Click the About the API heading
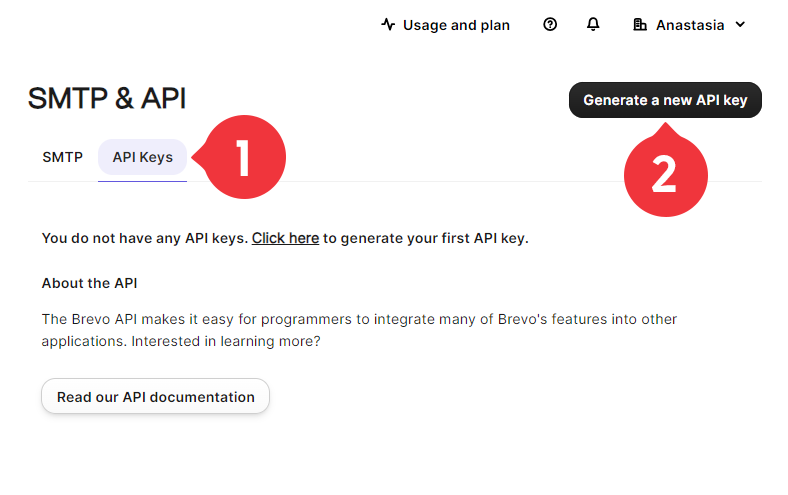788x495 pixels. click(x=89, y=283)
